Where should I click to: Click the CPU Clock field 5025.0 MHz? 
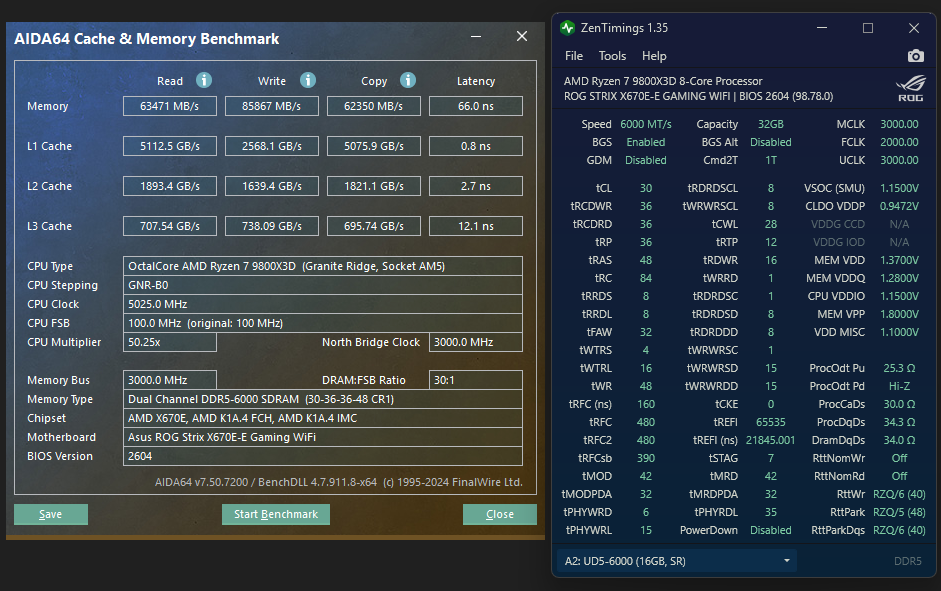coord(323,304)
